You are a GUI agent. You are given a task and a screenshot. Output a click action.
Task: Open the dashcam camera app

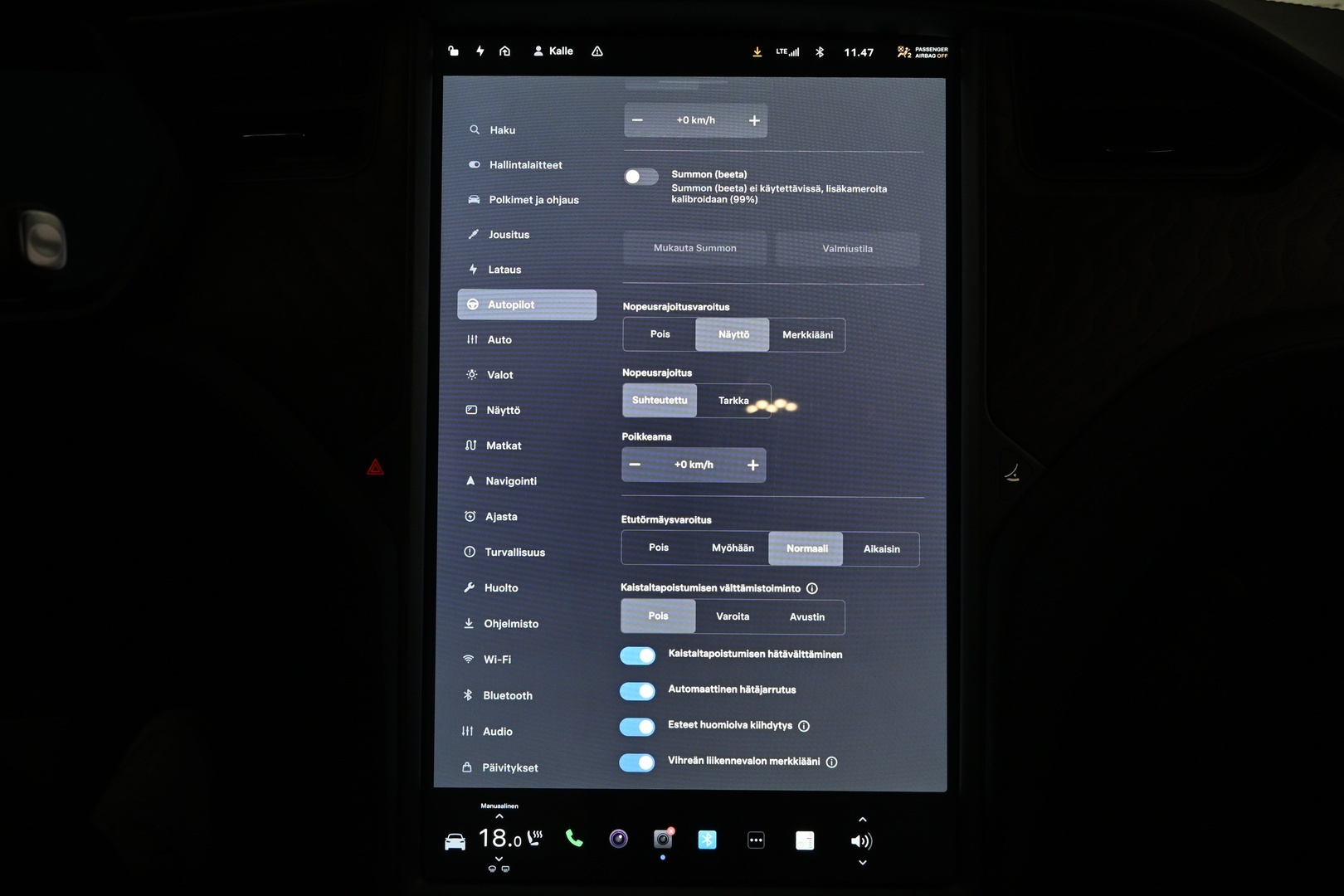(661, 840)
